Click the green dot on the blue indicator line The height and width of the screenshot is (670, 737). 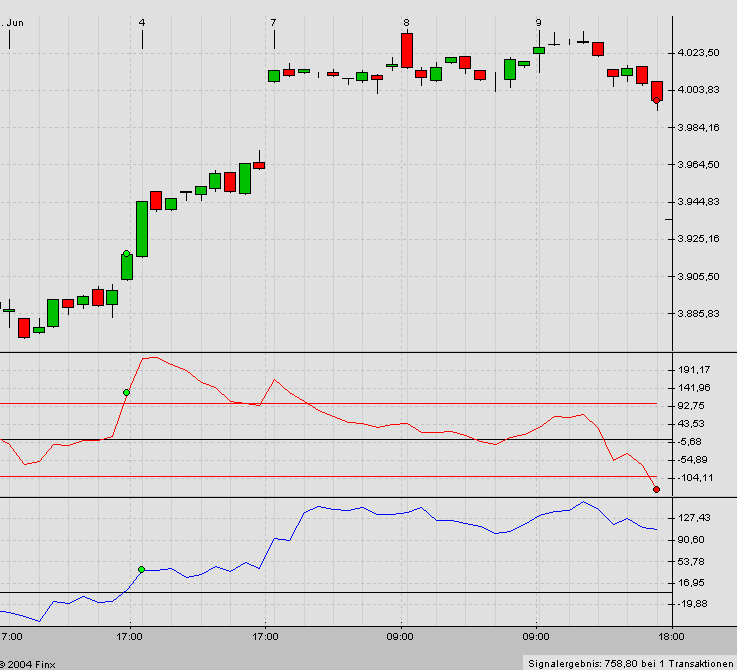(x=141, y=569)
